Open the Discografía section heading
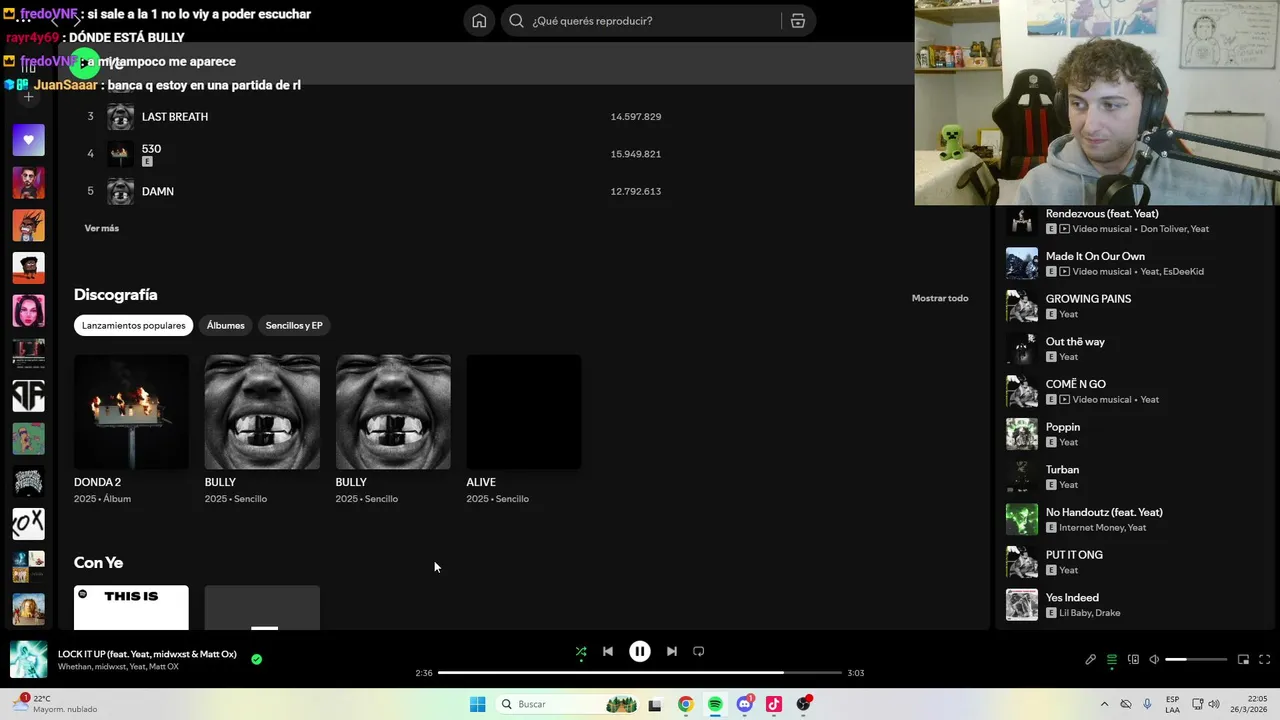The image size is (1280, 720). pyautogui.click(x=116, y=295)
